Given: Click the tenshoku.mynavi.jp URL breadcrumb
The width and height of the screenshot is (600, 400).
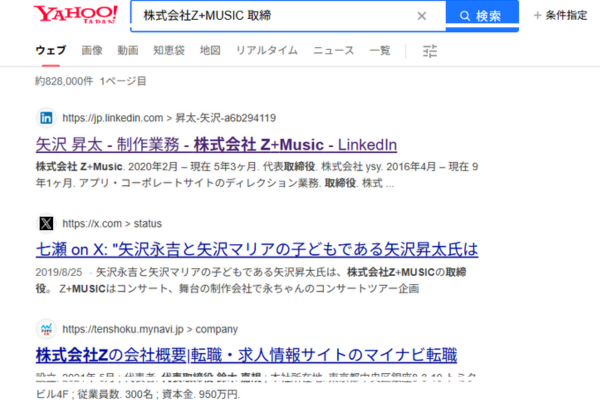Looking at the screenshot, I should coord(150,329).
